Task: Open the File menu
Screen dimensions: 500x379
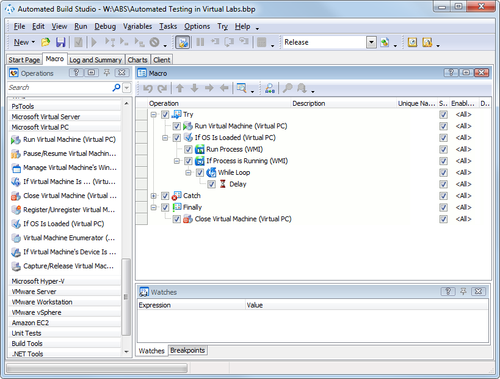Action: point(19,26)
